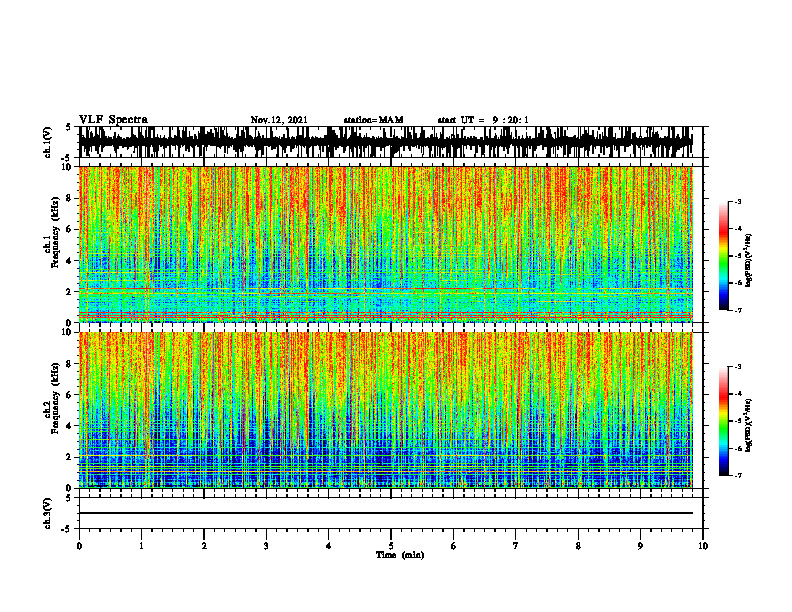Viewport: 792px width, 612px height.
Task: Click the "10" kHz tick on ch.1 axis
Action: [68, 167]
